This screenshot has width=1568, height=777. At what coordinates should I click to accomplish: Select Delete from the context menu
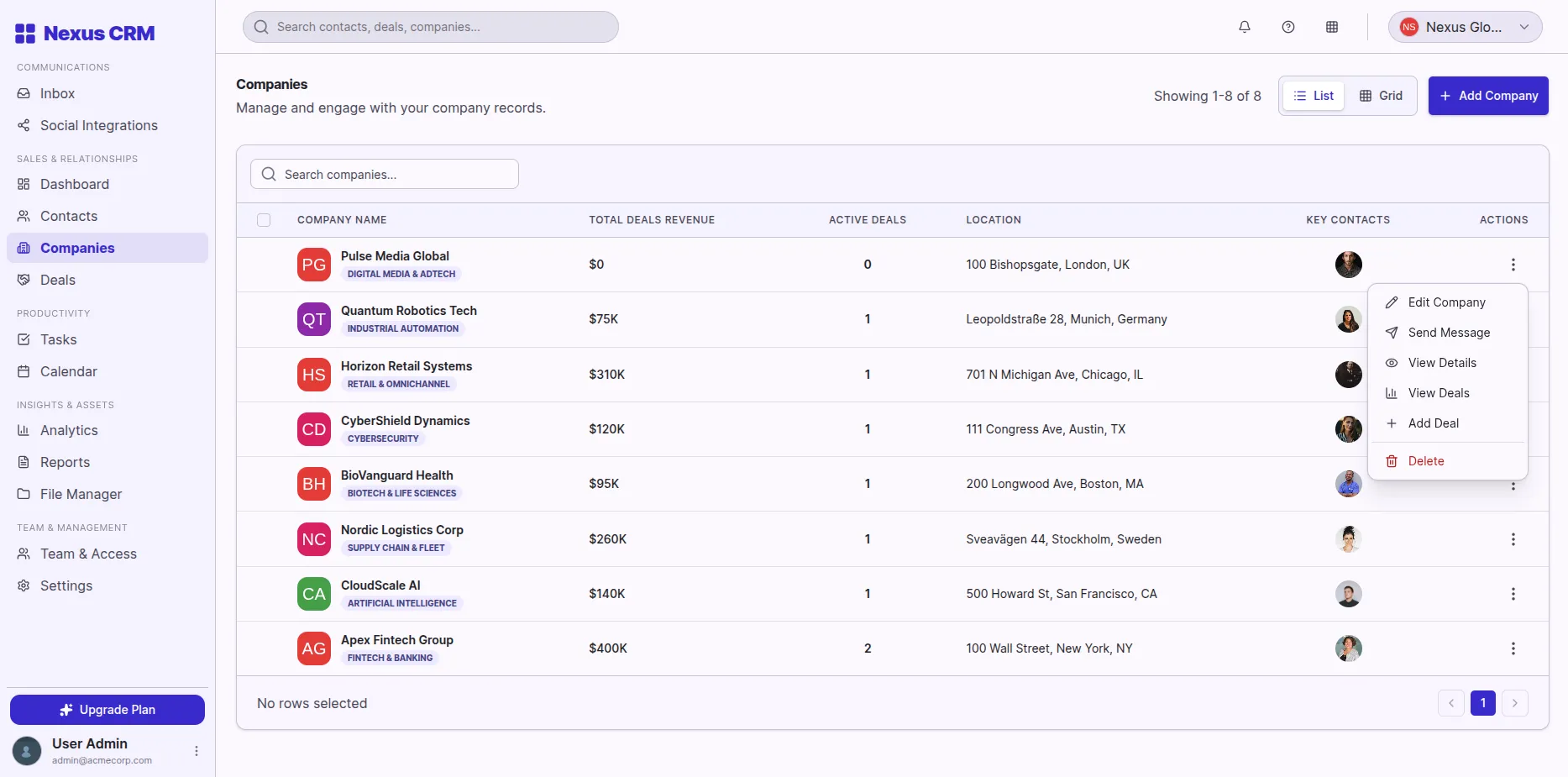click(1448, 461)
